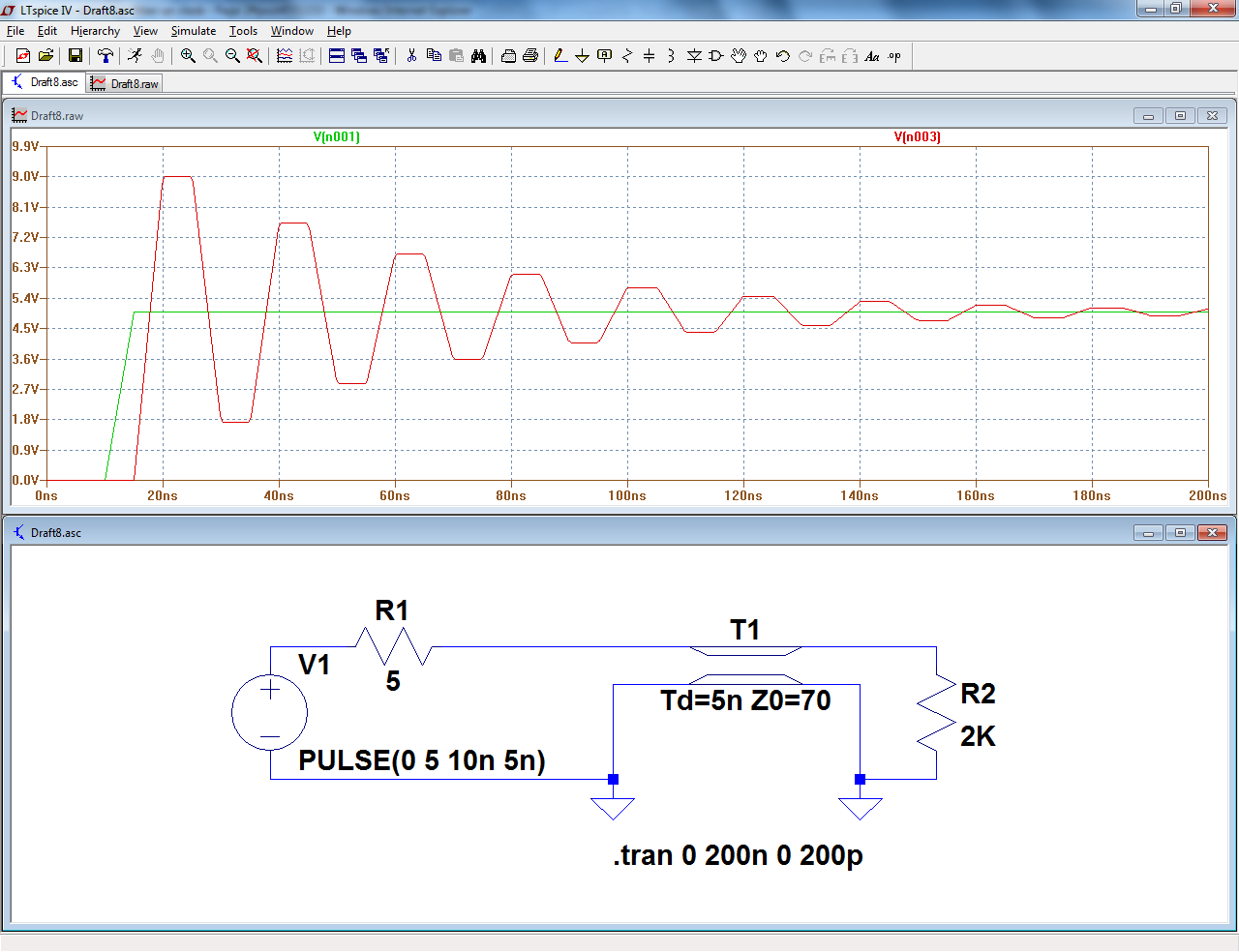Select the Draw Wire pencil tool

560,56
